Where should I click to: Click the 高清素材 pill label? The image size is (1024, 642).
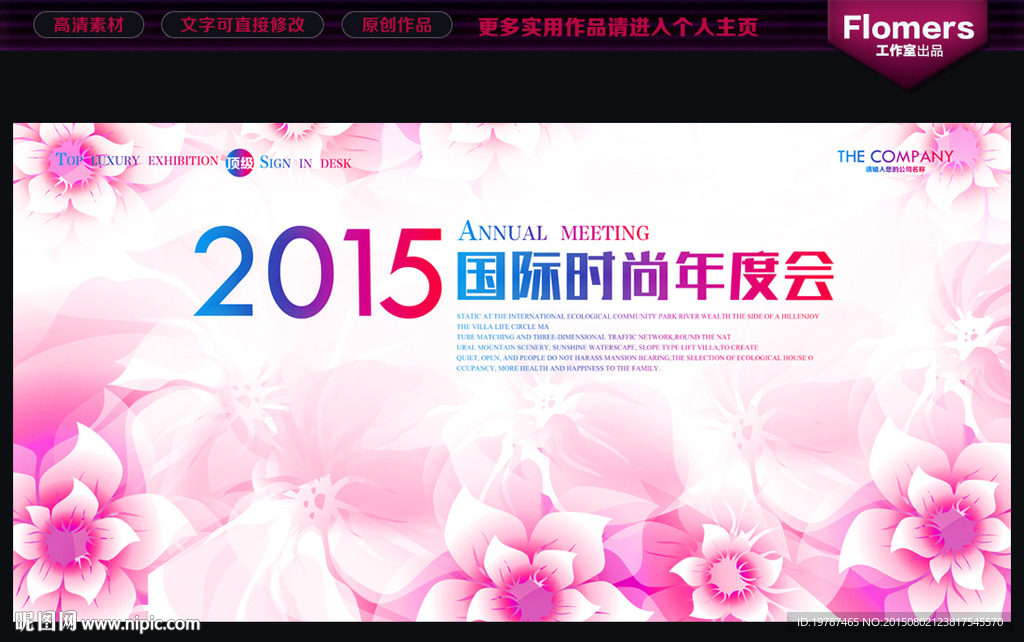(89, 25)
